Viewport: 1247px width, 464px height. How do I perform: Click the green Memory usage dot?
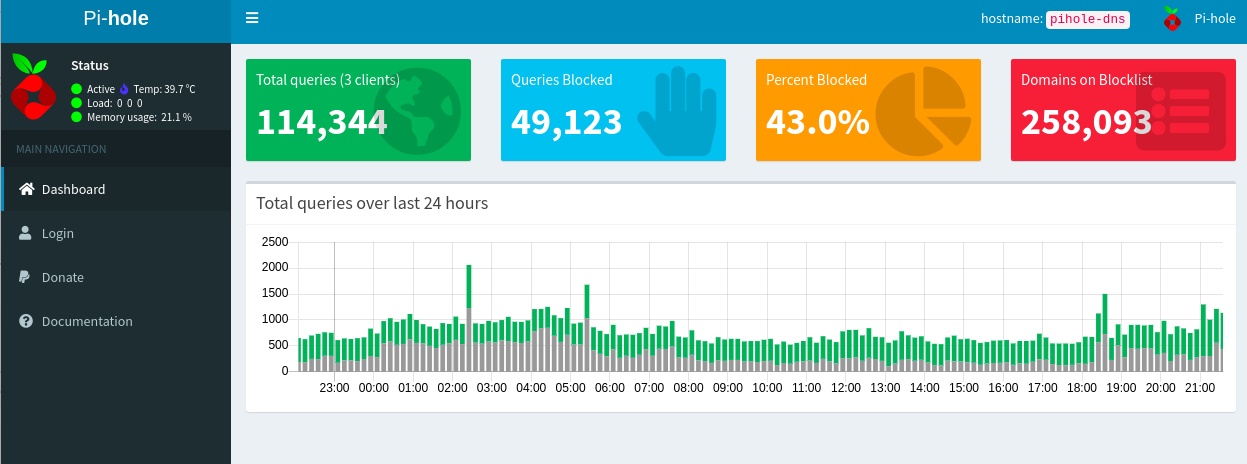pyautogui.click(x=77, y=117)
